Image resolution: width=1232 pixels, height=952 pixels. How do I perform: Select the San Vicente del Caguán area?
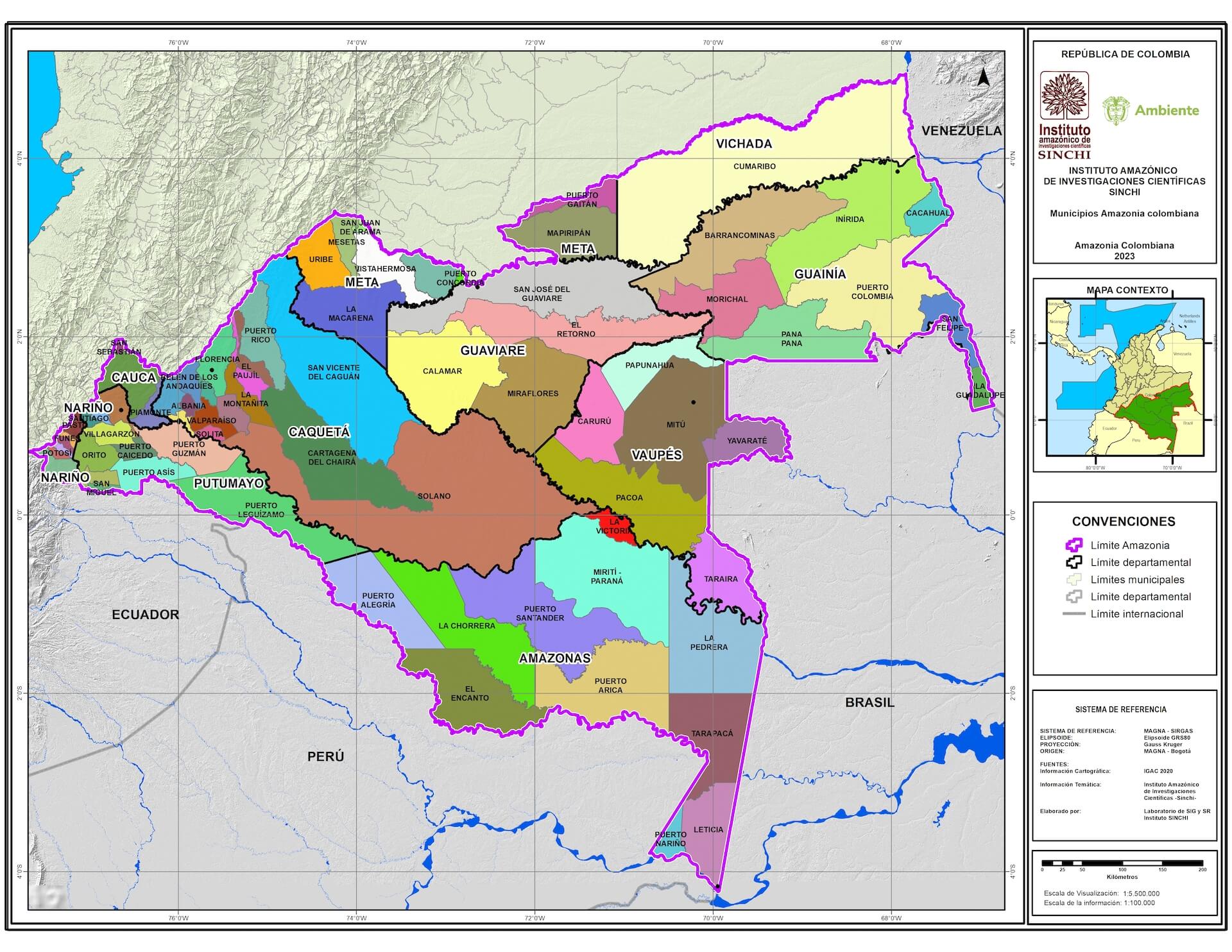click(x=334, y=372)
